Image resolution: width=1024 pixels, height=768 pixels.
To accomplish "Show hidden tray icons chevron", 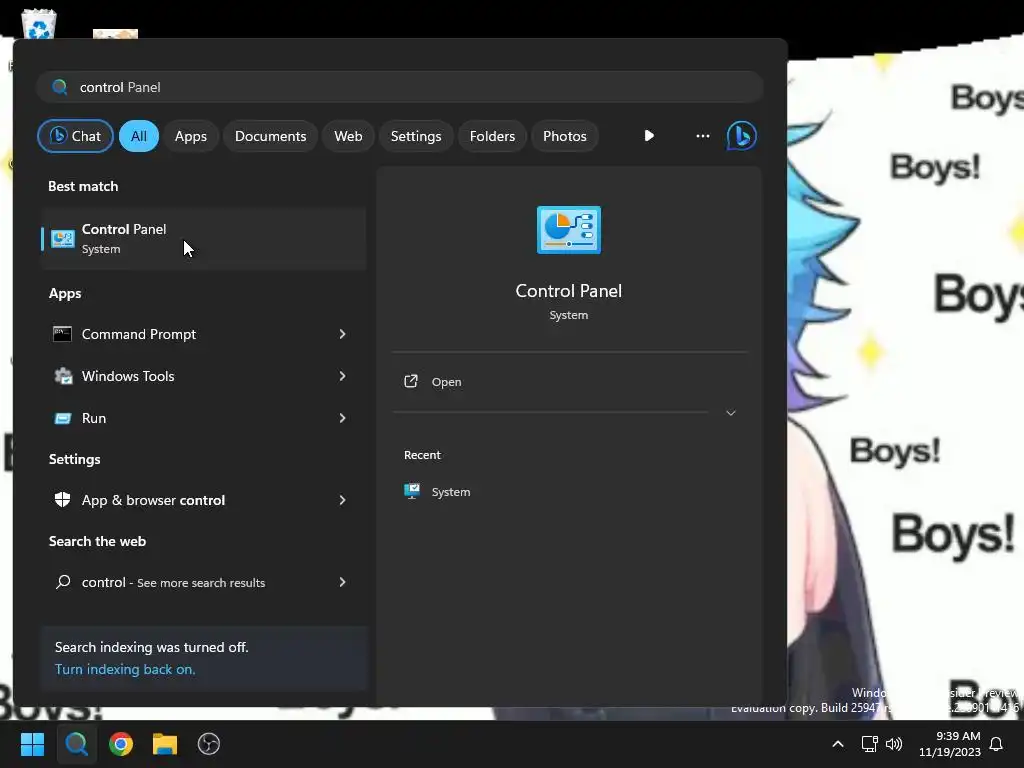I will pos(838,744).
